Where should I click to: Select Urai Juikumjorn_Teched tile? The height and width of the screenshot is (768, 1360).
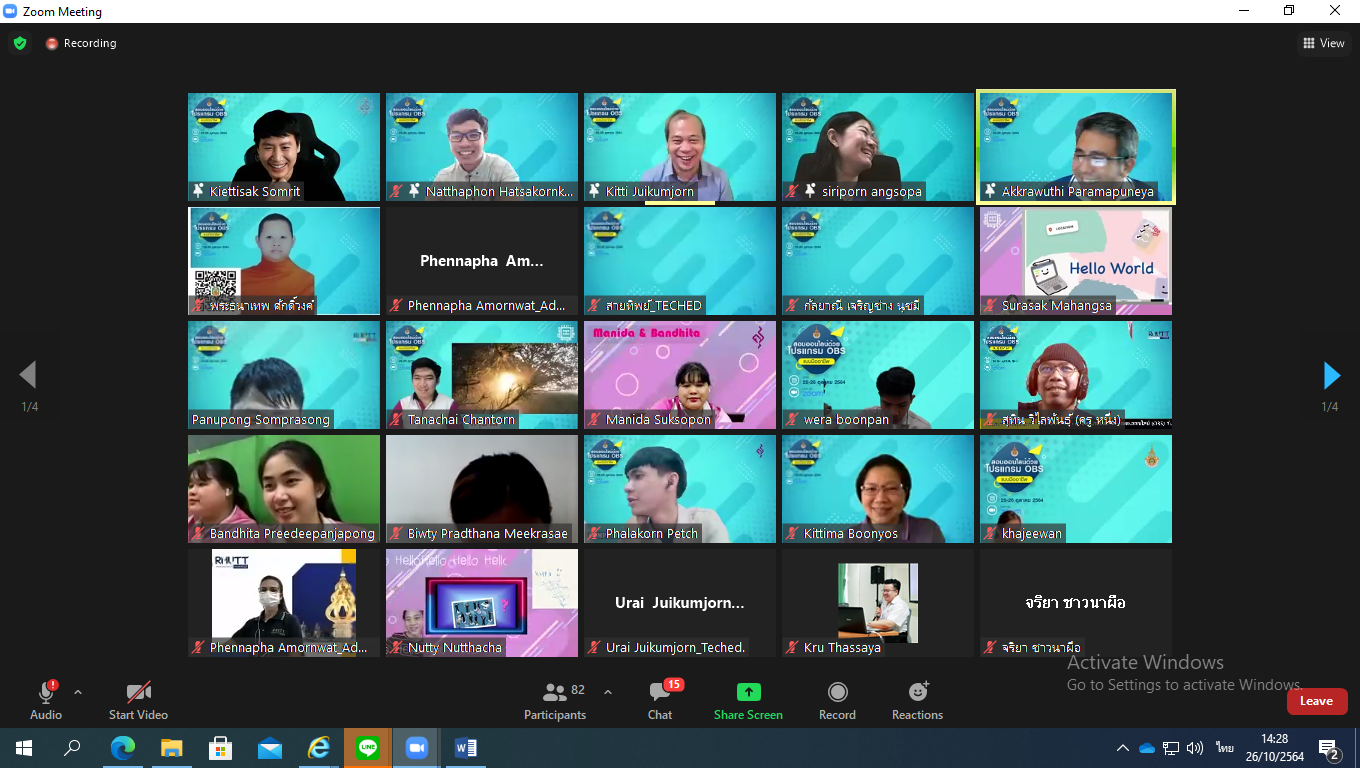(x=680, y=603)
